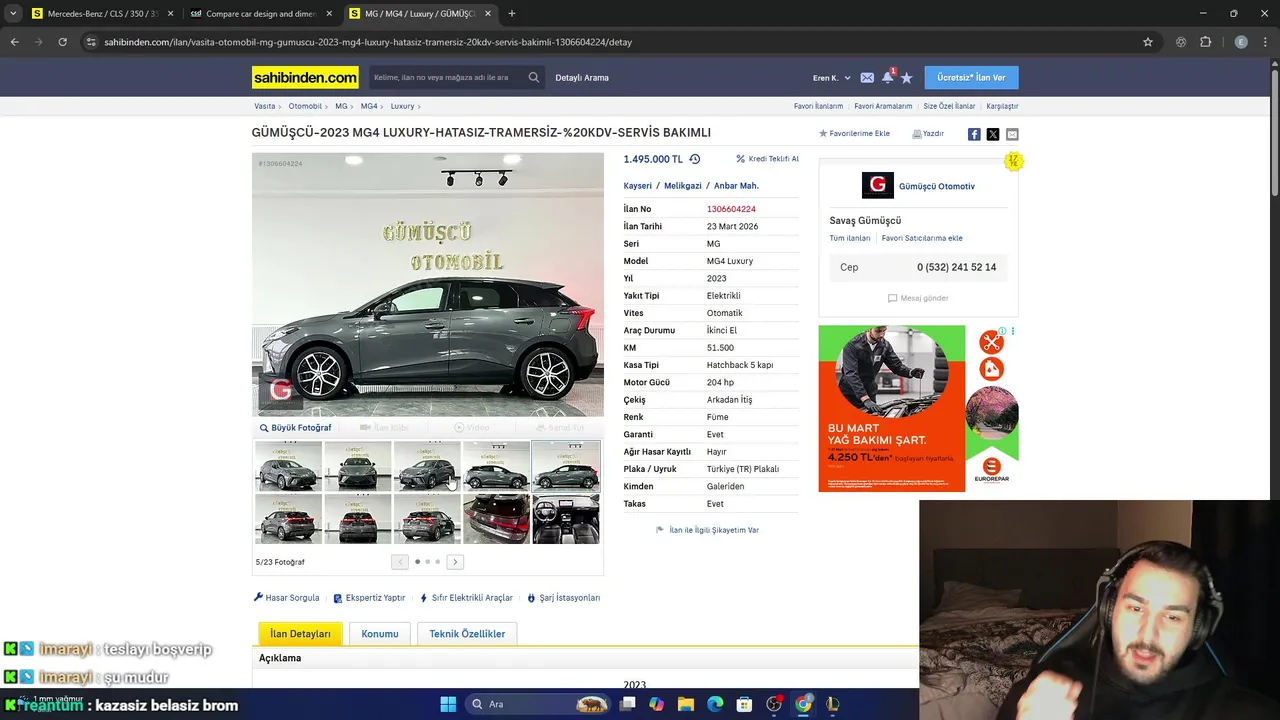The height and width of the screenshot is (720, 1280).
Task: Click the header favorites star icon
Action: point(906,77)
